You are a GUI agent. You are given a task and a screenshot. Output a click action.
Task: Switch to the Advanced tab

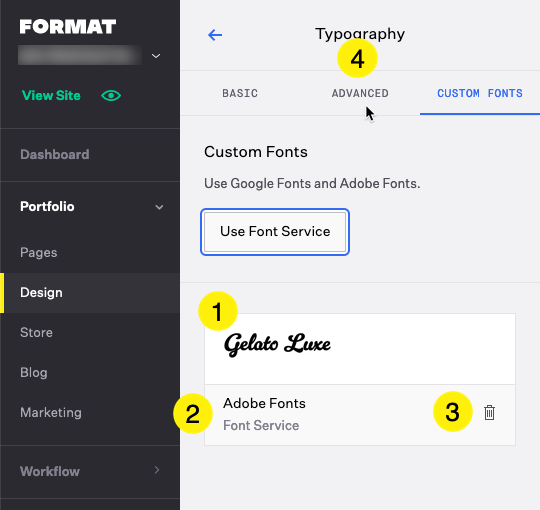360,93
